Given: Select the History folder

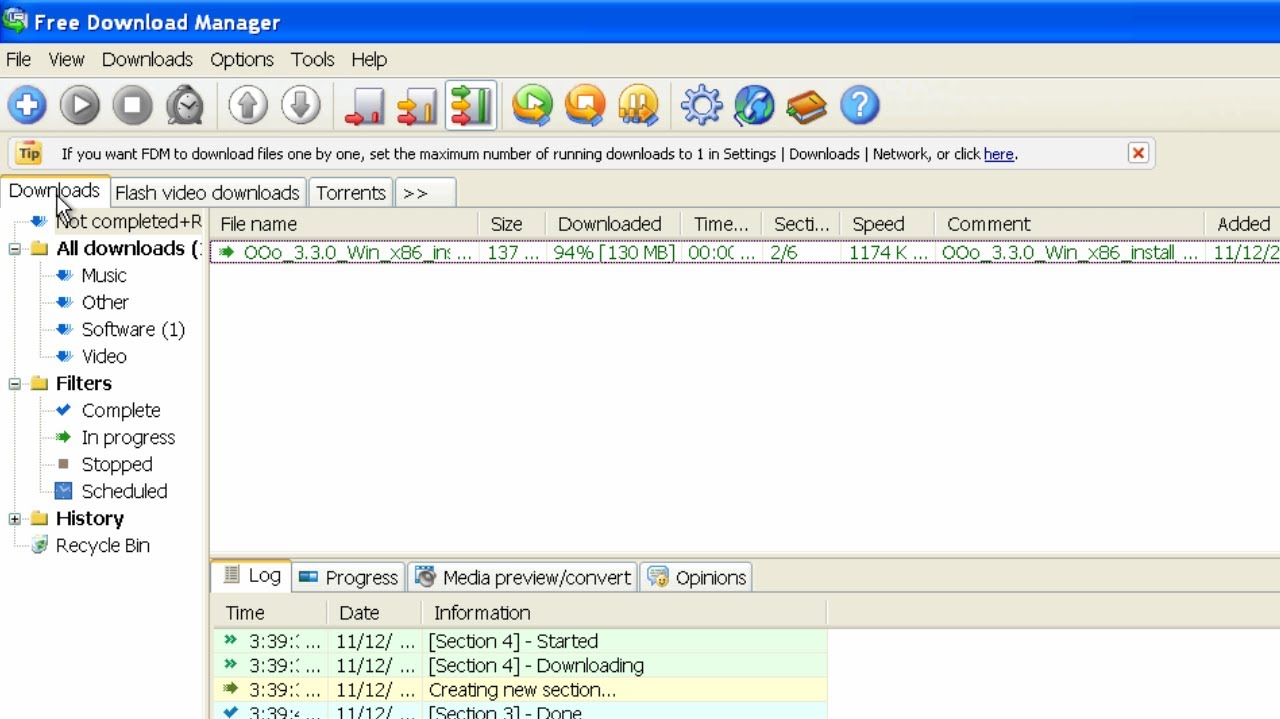Looking at the screenshot, I should click(x=90, y=518).
